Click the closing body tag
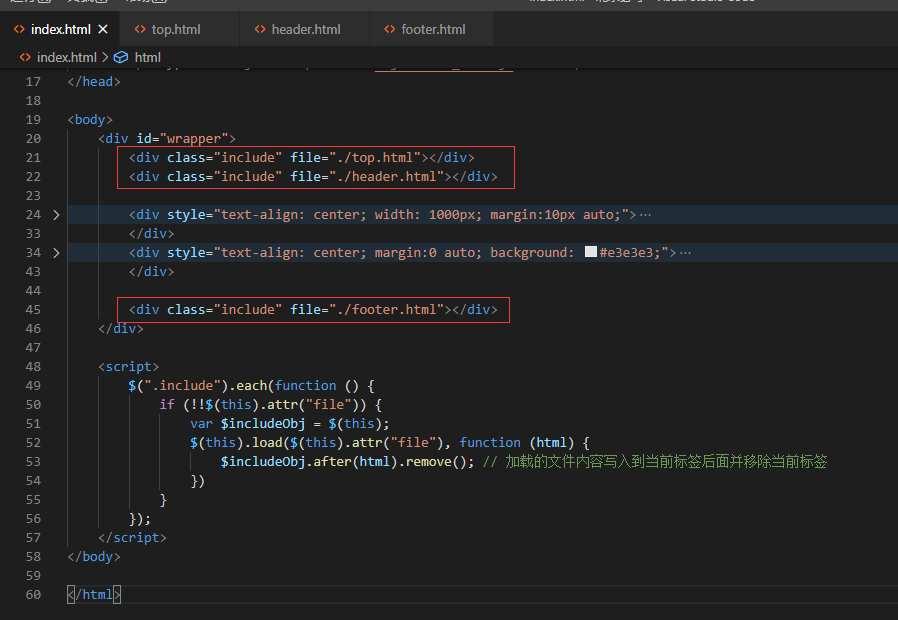Viewport: 898px width, 620px height. coord(94,556)
